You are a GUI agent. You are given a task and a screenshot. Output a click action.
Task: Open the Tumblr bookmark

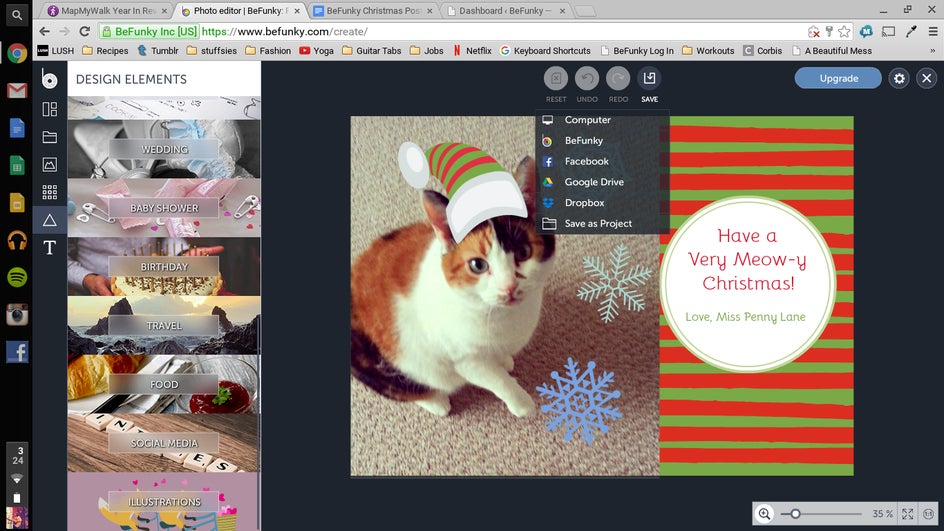pos(158,51)
